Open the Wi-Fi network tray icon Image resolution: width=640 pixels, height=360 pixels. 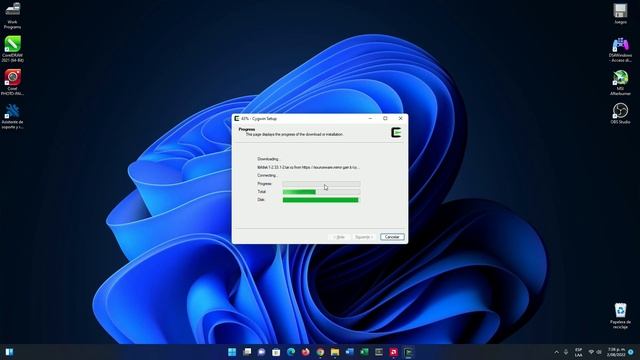click(591, 352)
